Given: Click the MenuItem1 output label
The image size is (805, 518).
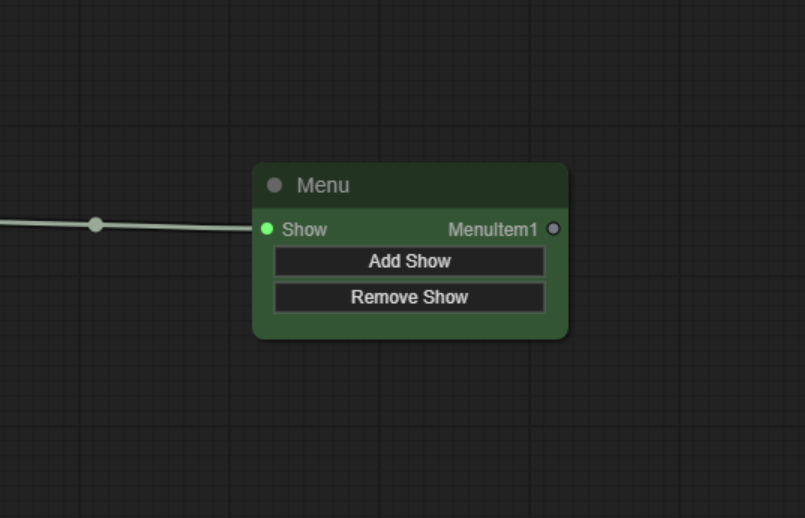Looking at the screenshot, I should coord(492,229).
